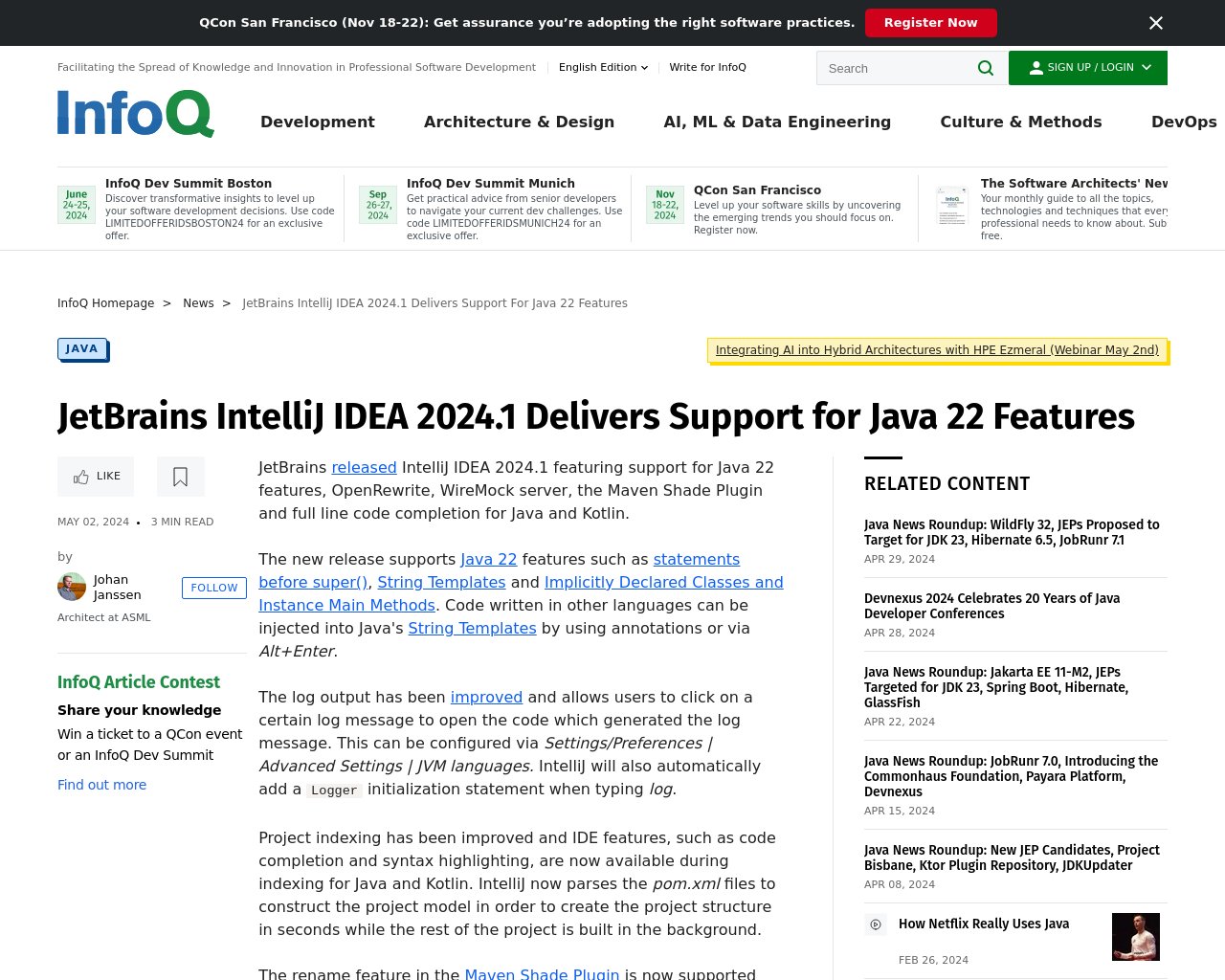Open the Java 22 link

488,559
